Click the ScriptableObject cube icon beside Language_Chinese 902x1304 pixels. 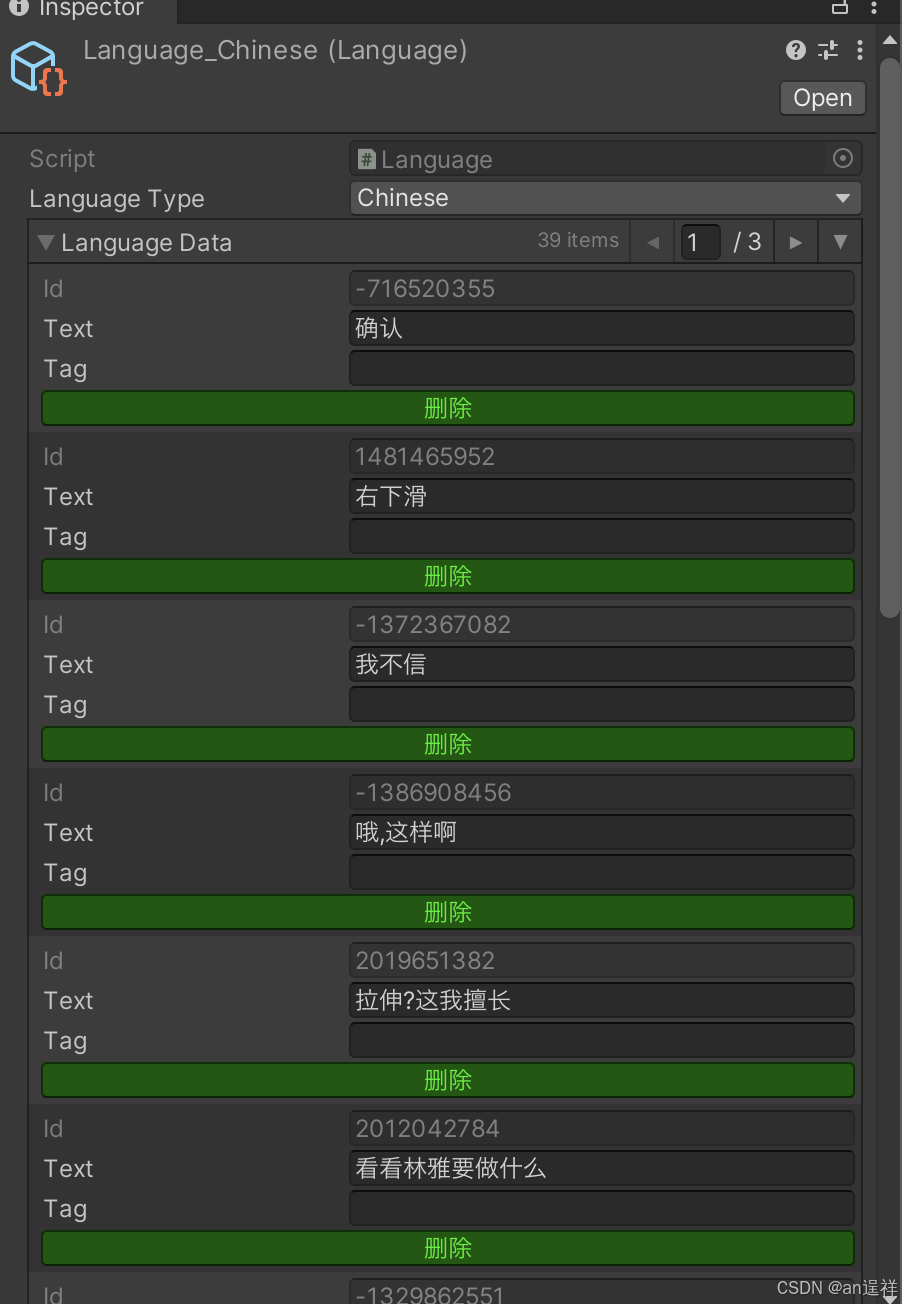pyautogui.click(x=37, y=70)
